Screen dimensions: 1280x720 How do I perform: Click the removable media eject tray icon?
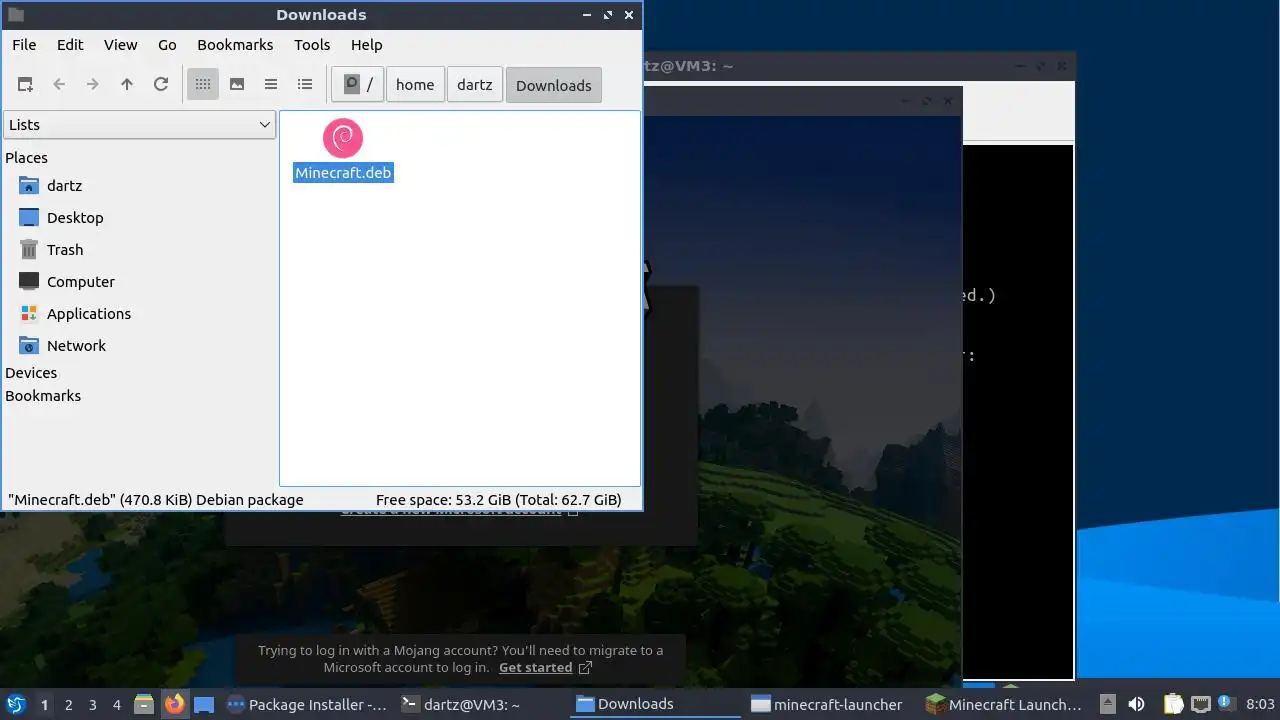[x=1107, y=705]
